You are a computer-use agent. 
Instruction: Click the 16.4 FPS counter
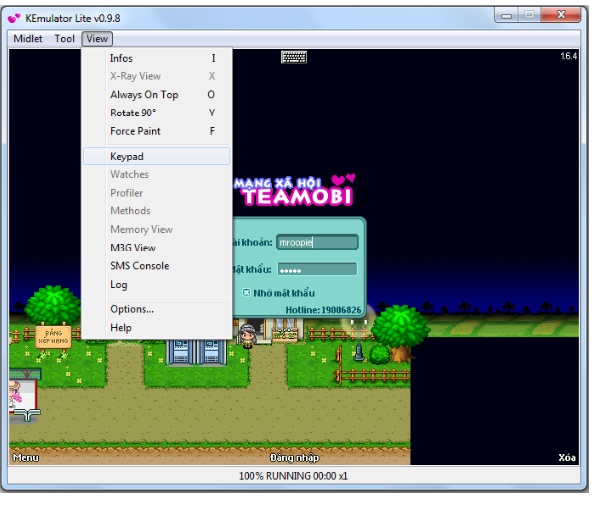click(x=569, y=56)
